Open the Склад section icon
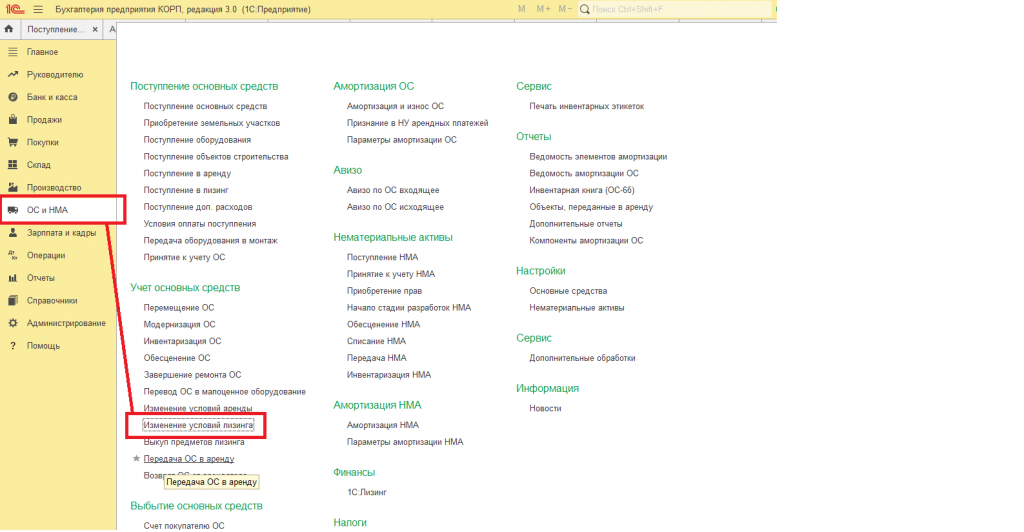Viewport: 1024px width, 532px height. [x=12, y=164]
